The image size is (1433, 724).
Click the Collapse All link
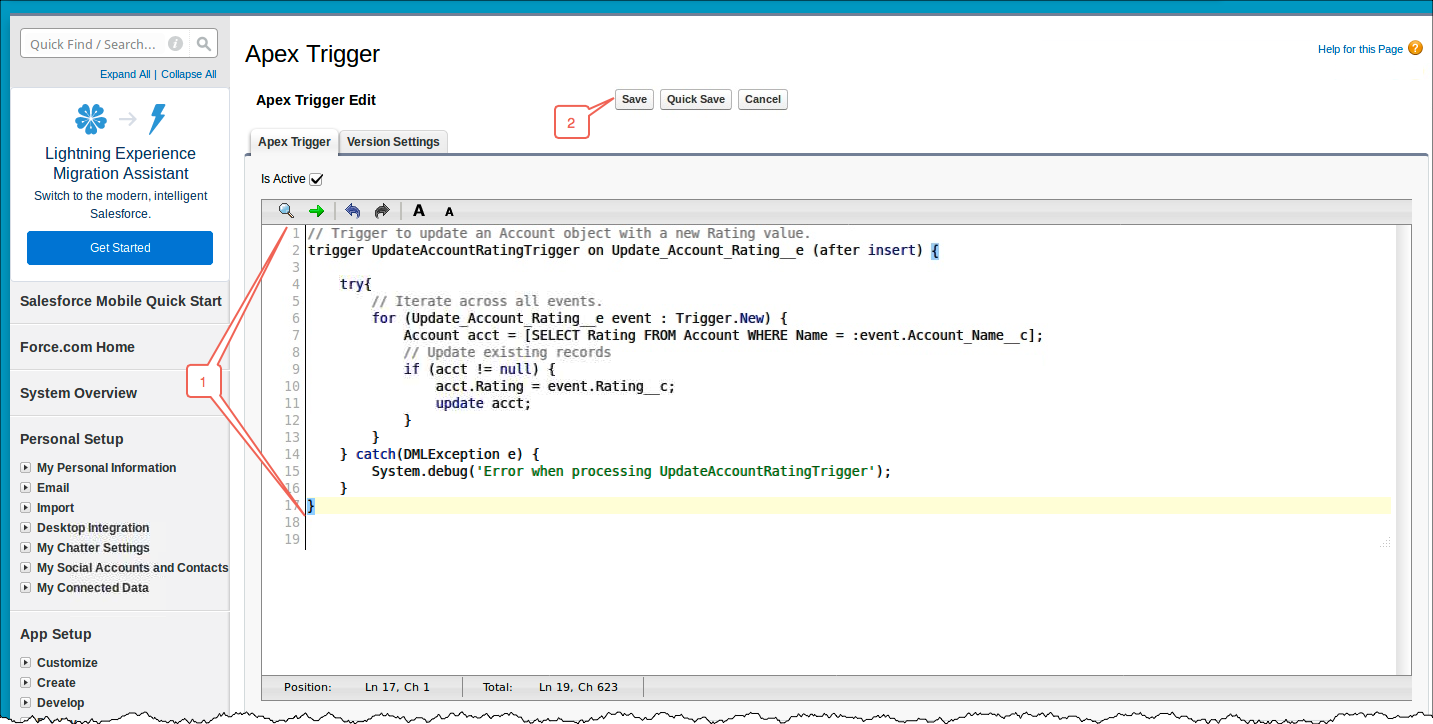[x=189, y=74]
